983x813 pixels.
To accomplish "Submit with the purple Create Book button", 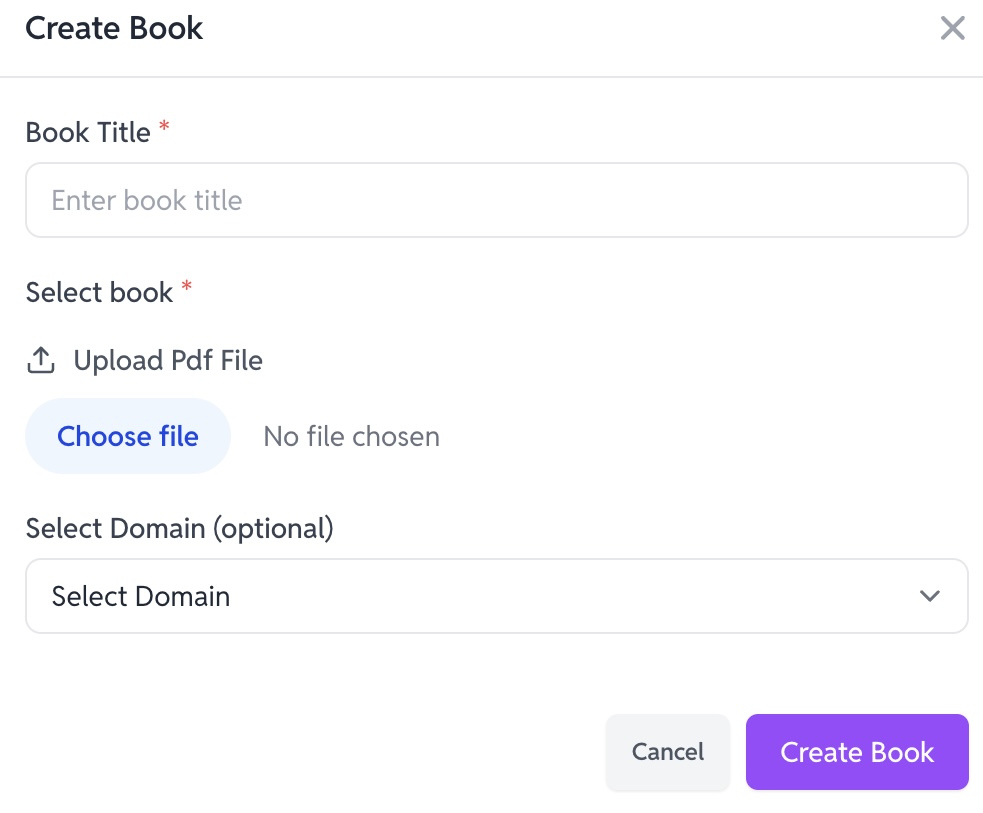I will pyautogui.click(x=857, y=752).
